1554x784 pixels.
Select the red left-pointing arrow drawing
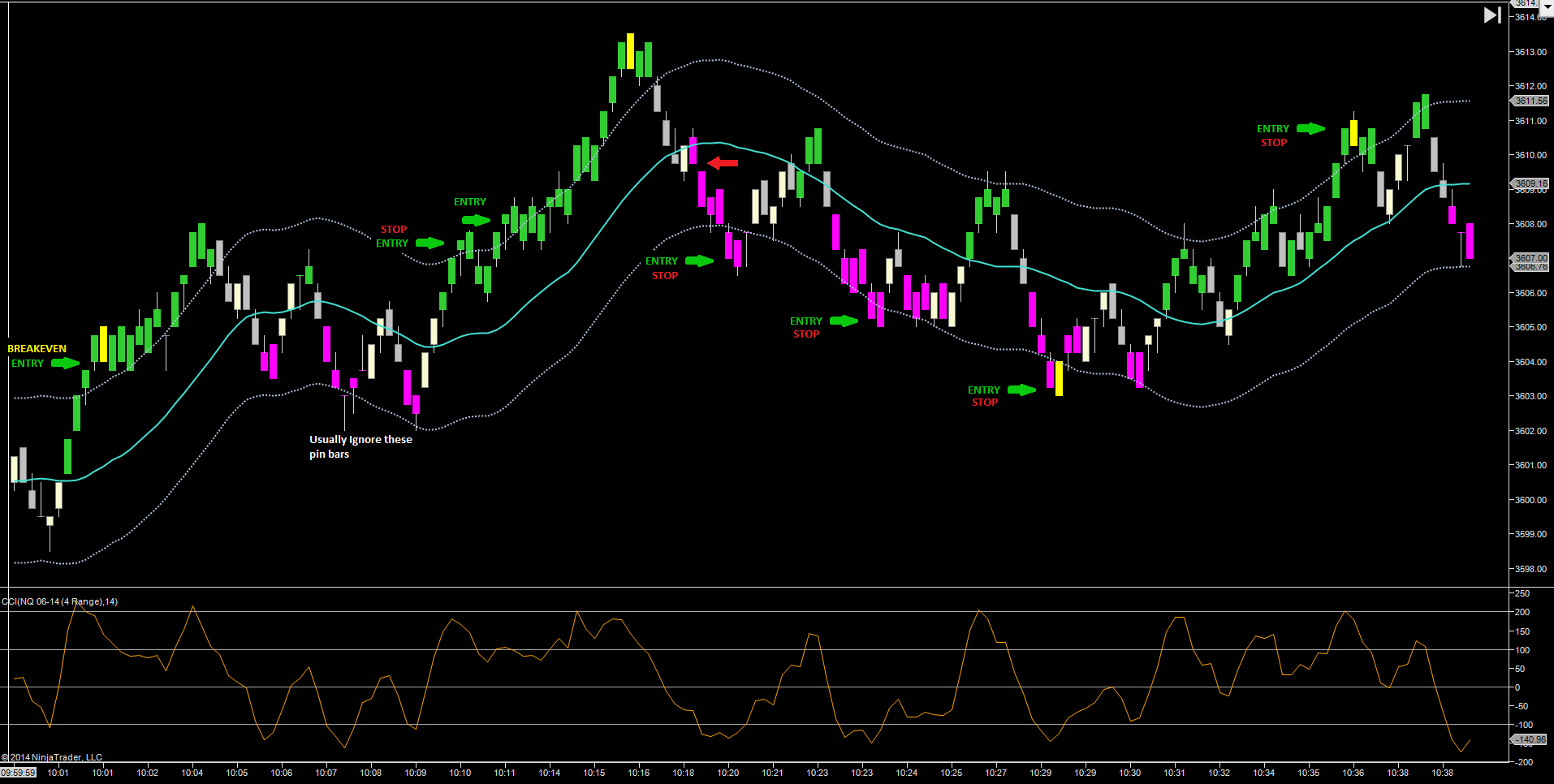pos(723,163)
